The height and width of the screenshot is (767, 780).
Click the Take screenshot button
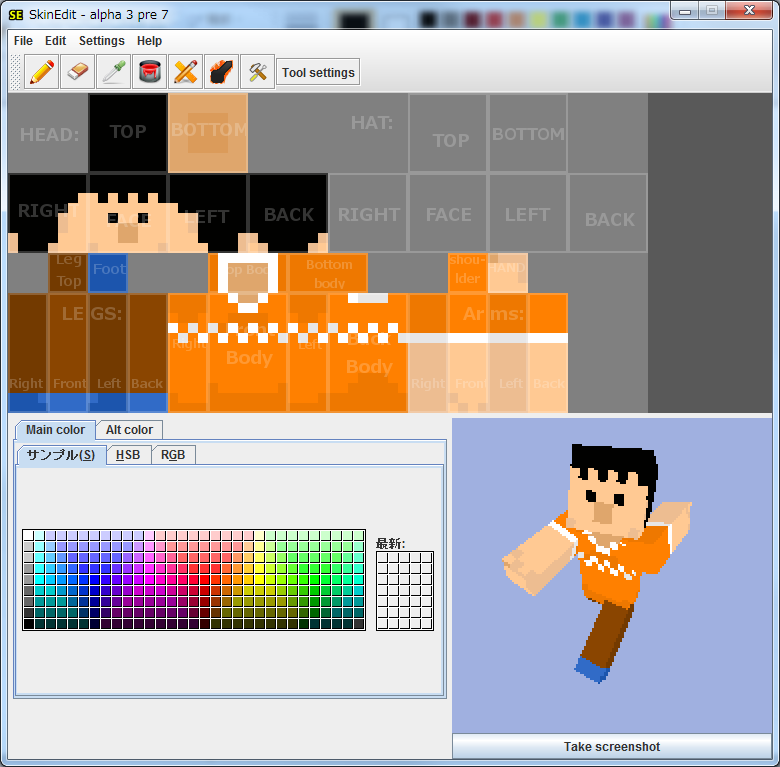612,747
